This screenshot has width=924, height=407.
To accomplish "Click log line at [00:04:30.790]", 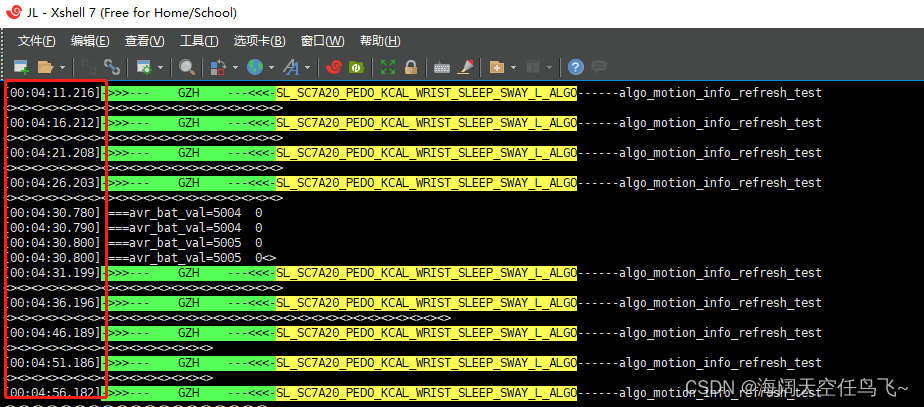I will click(134, 228).
